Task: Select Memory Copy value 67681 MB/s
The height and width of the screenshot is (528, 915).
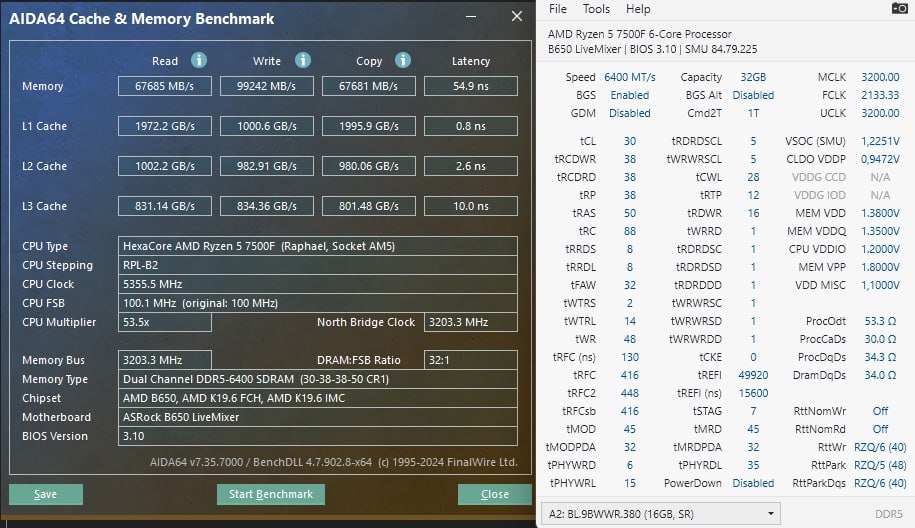Action: click(369, 86)
